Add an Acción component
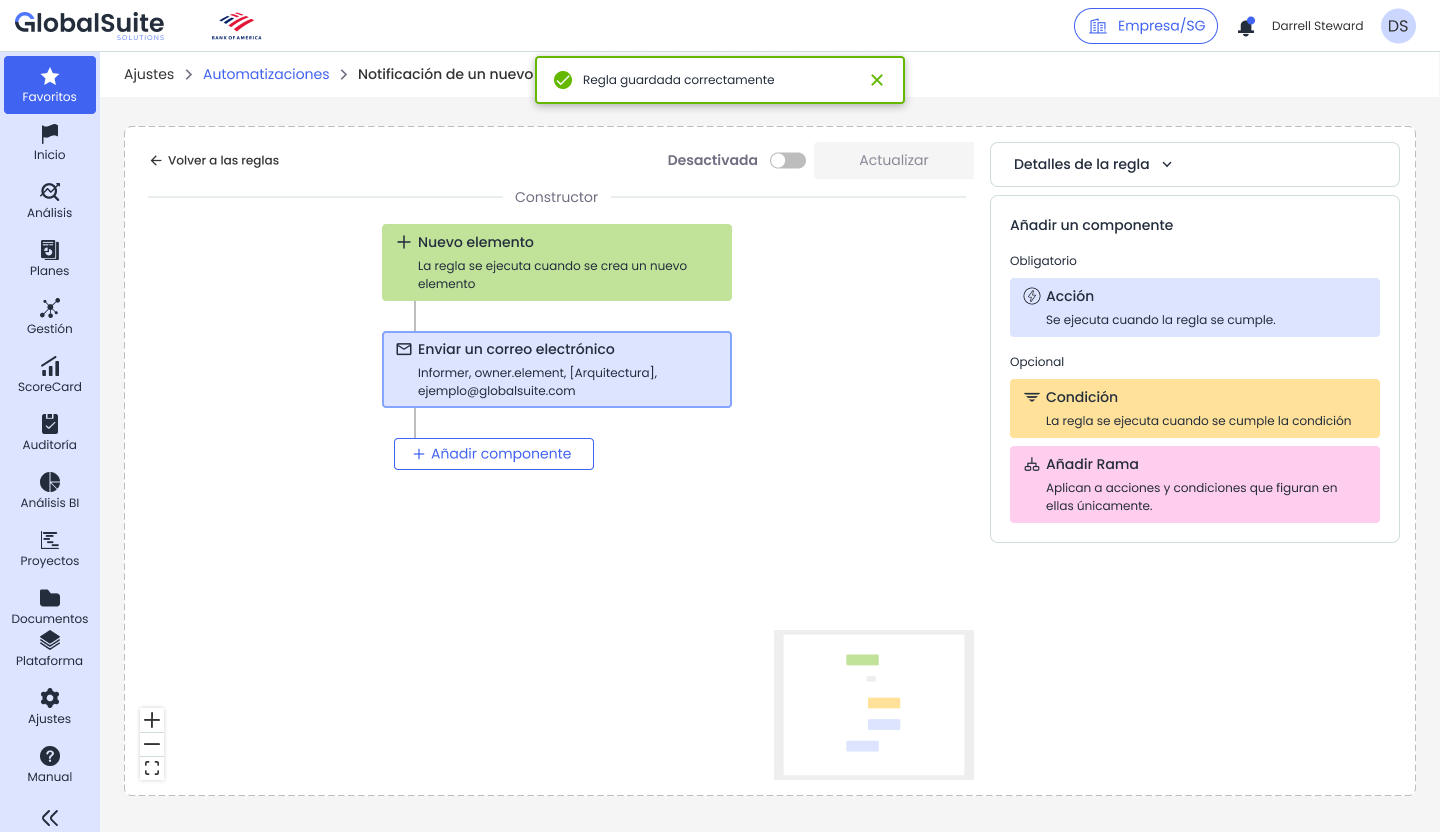 (1195, 307)
